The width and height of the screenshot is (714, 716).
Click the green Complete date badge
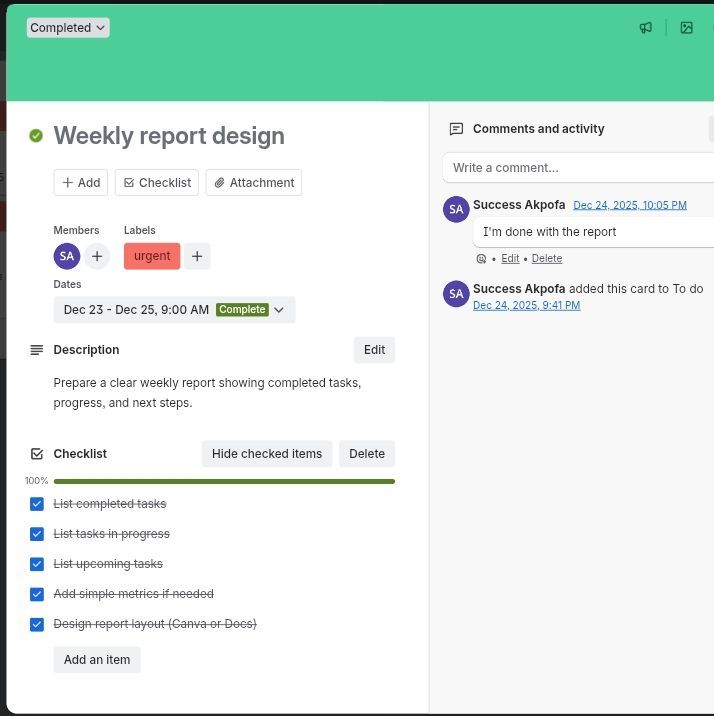click(x=242, y=310)
